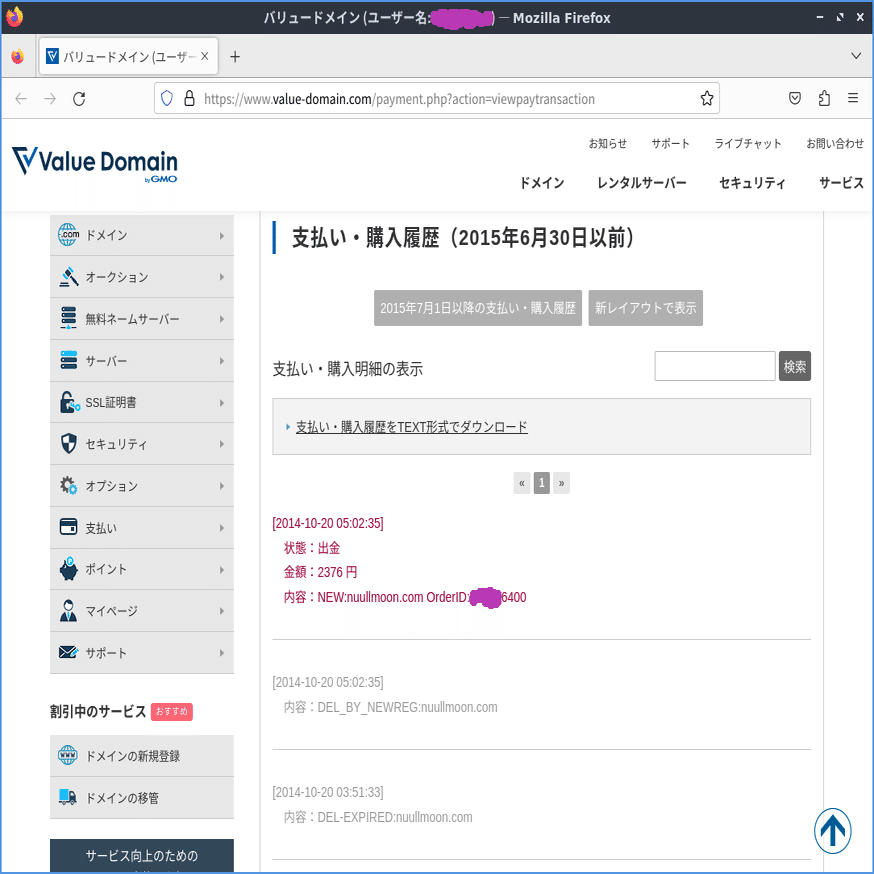This screenshot has width=874, height=874.
Task: Click the browser URL address bar
Action: 436,99
